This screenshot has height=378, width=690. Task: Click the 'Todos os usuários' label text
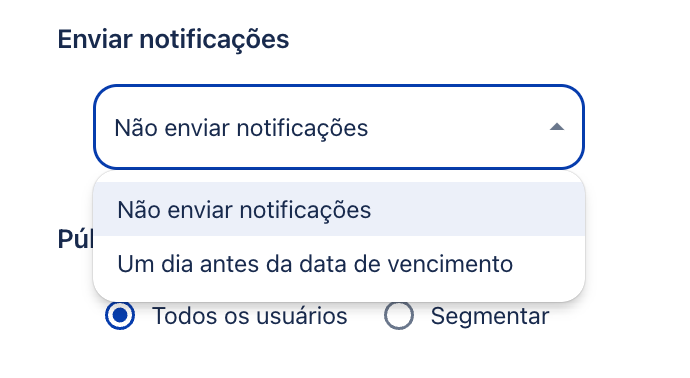(250, 316)
